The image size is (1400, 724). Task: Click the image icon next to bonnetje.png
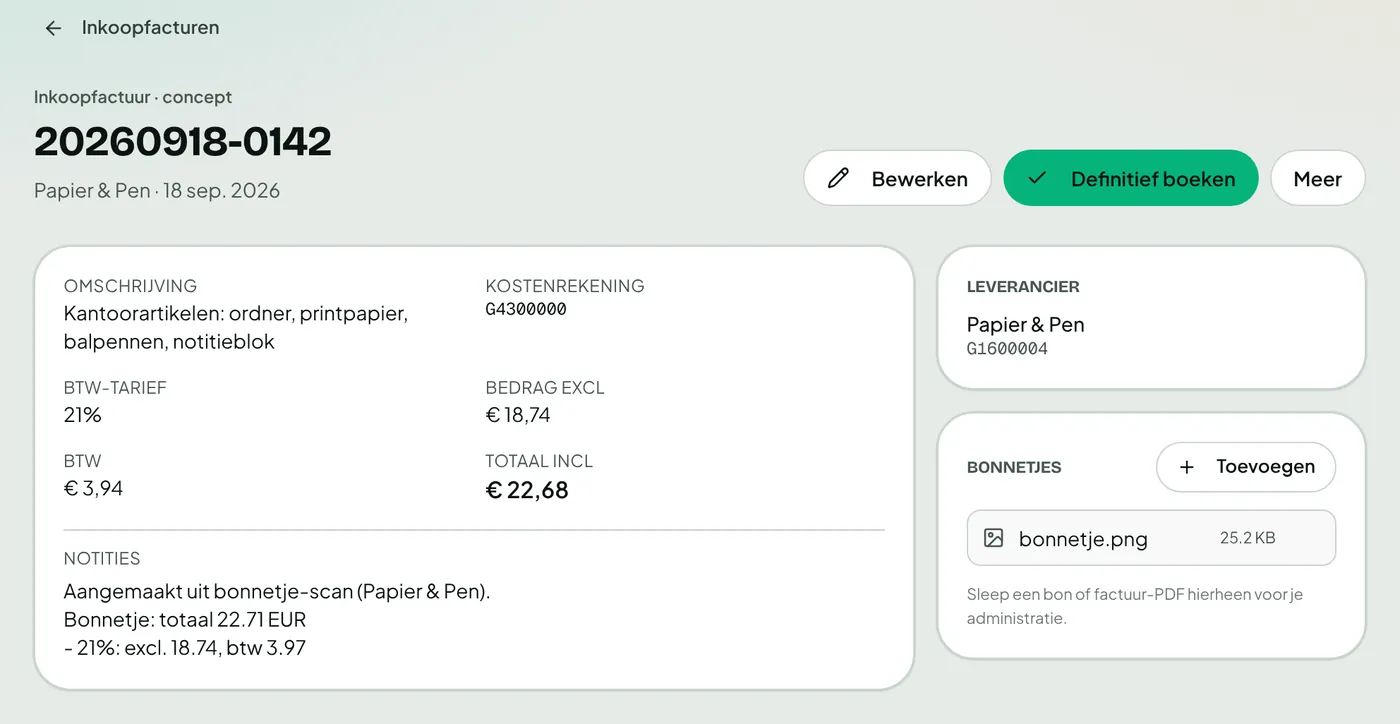pos(993,538)
